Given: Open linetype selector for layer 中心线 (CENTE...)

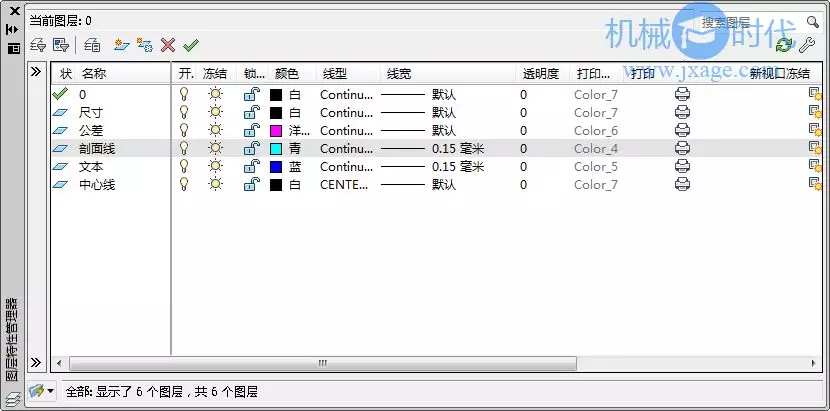Looking at the screenshot, I should (x=344, y=185).
